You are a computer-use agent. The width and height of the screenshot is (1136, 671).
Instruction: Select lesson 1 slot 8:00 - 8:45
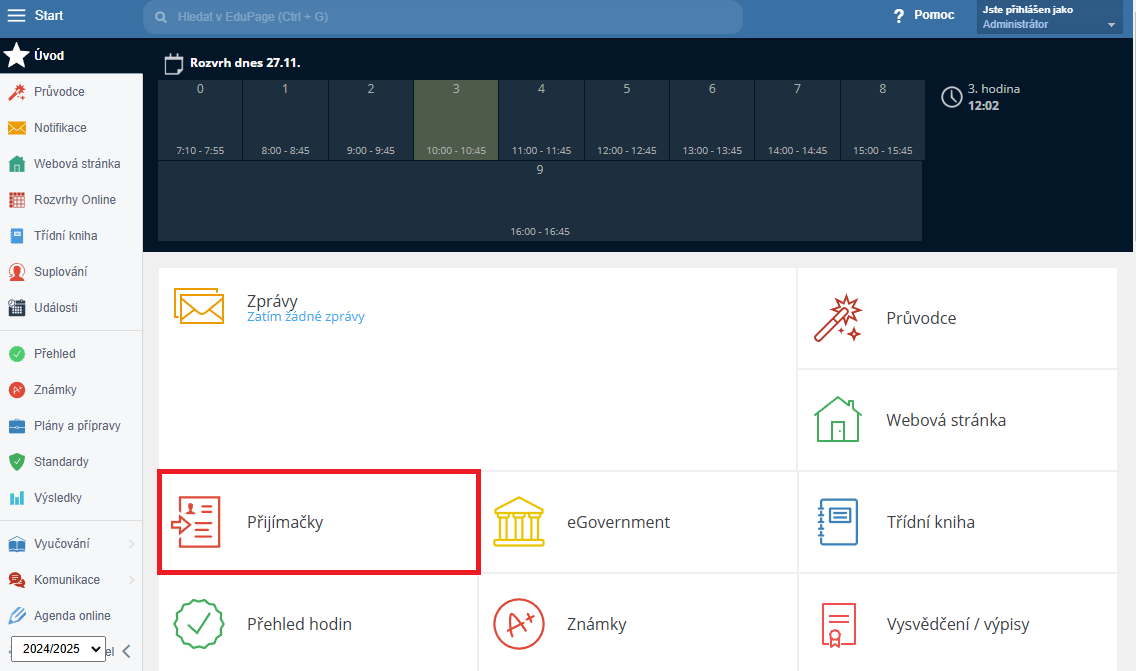285,120
